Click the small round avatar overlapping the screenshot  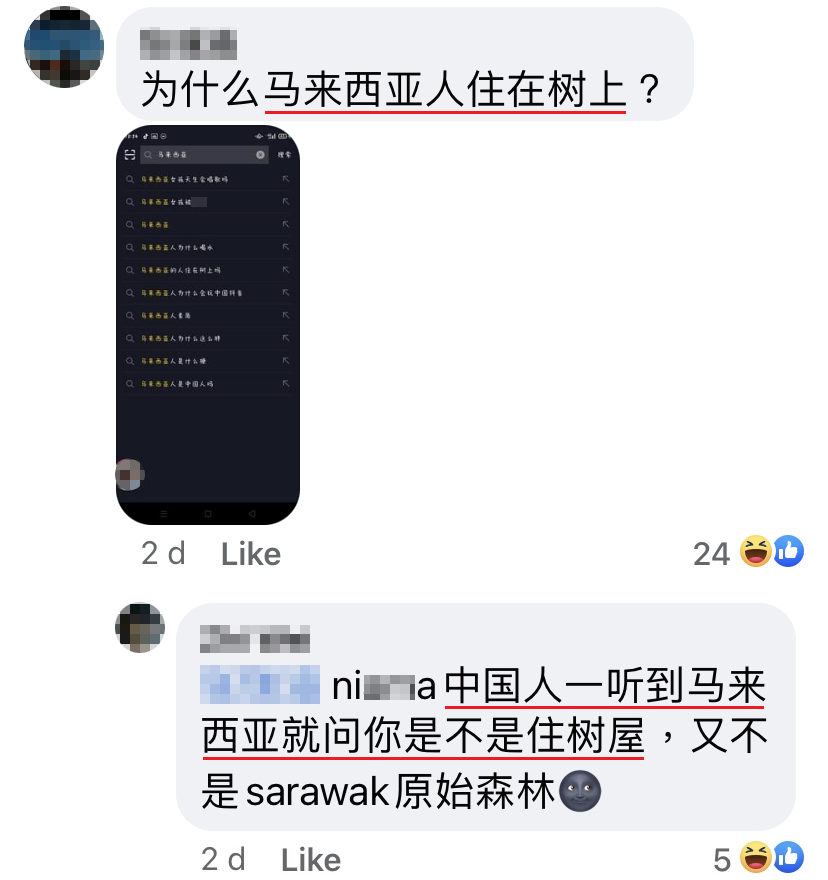pos(130,475)
